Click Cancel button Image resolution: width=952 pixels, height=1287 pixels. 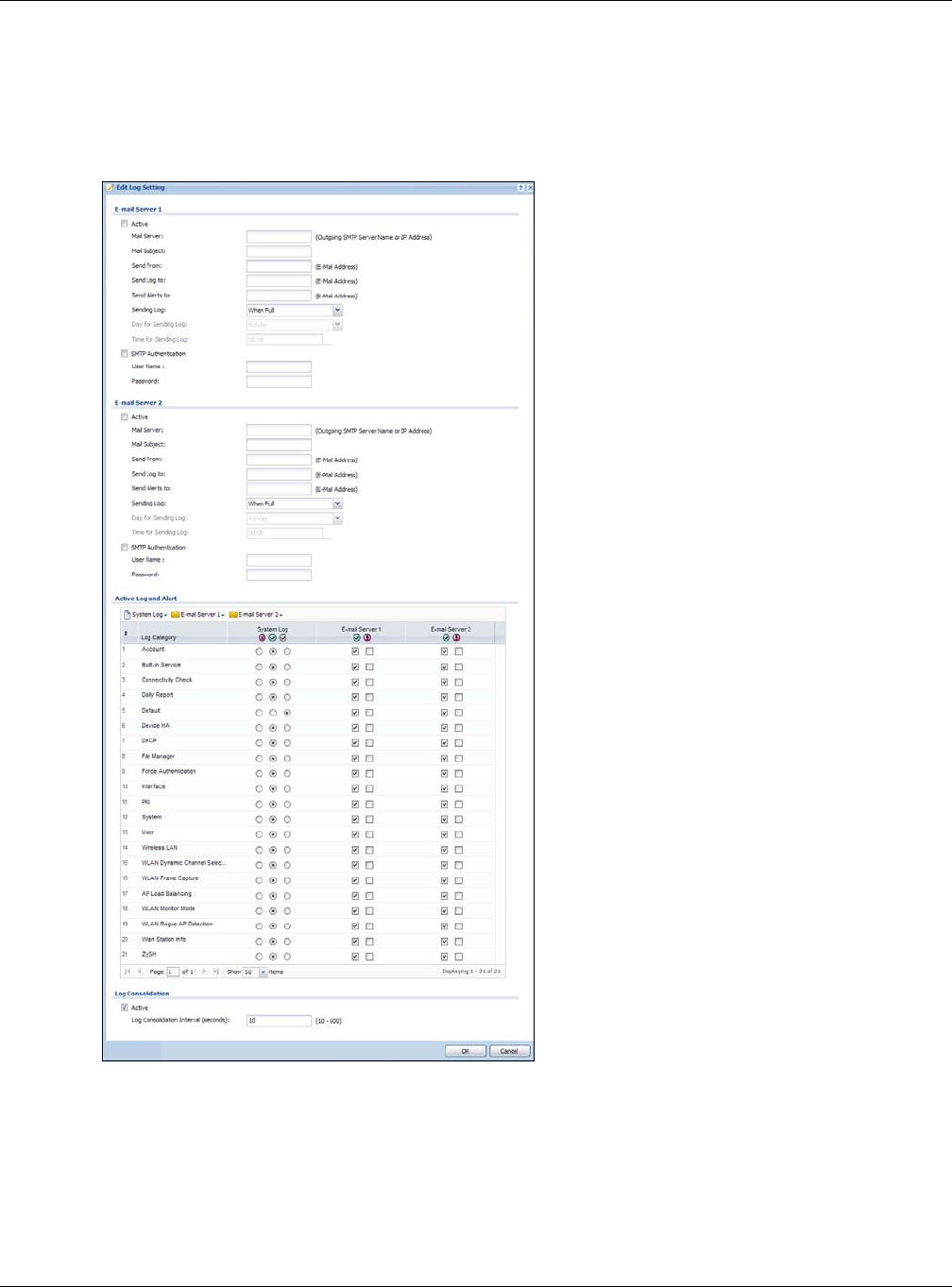click(x=509, y=1051)
